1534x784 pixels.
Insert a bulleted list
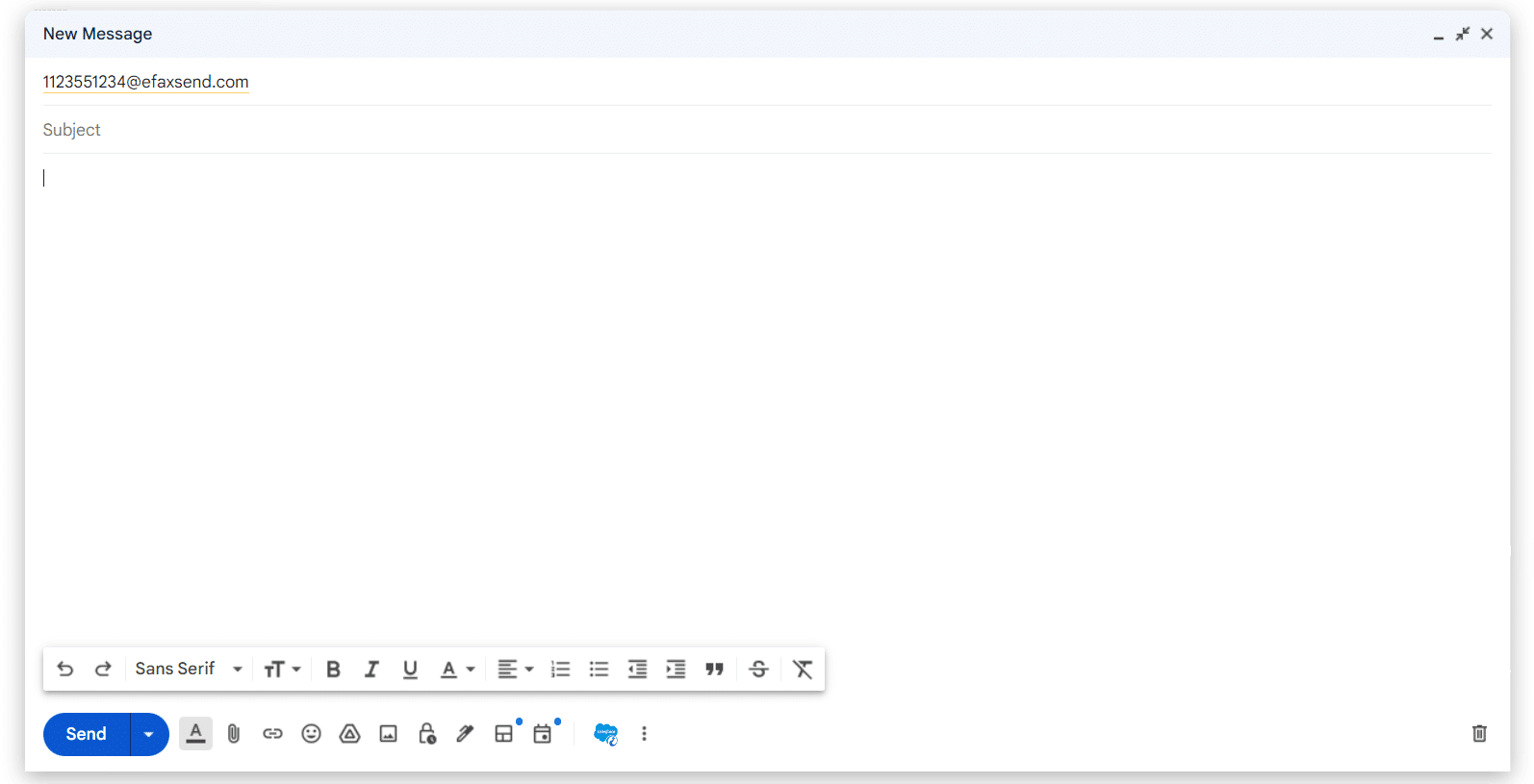pos(599,669)
